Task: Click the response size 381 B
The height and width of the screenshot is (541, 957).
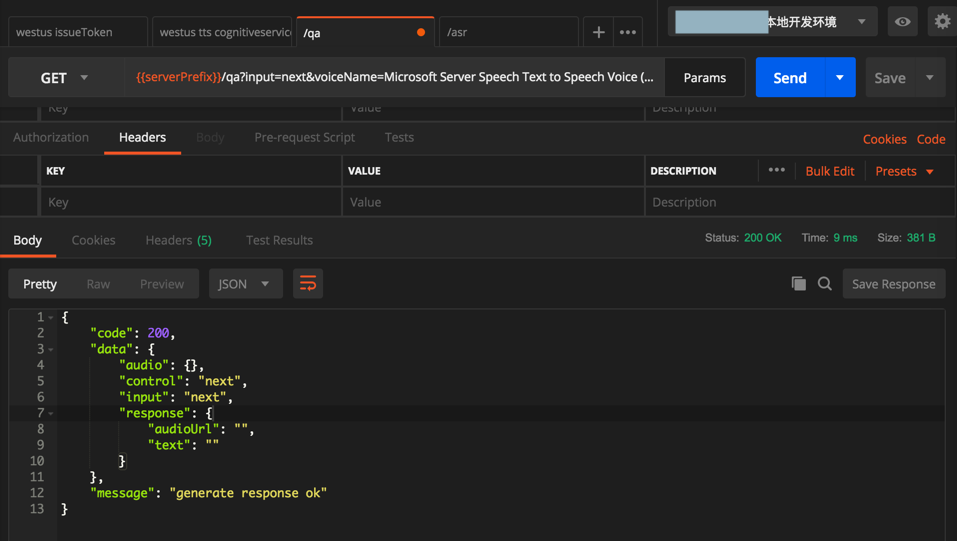Action: coord(921,238)
